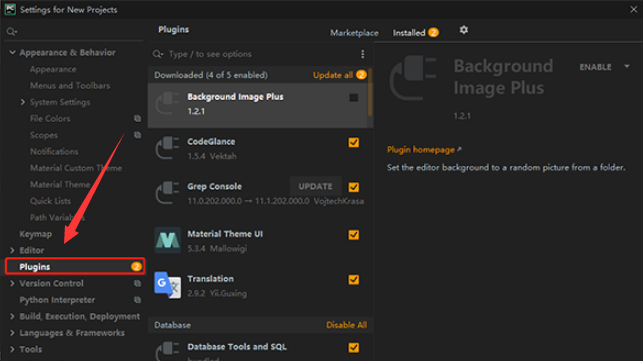Image resolution: width=643 pixels, height=361 pixels.
Task: Click the Grep Console plugin icon
Action: click(x=168, y=193)
